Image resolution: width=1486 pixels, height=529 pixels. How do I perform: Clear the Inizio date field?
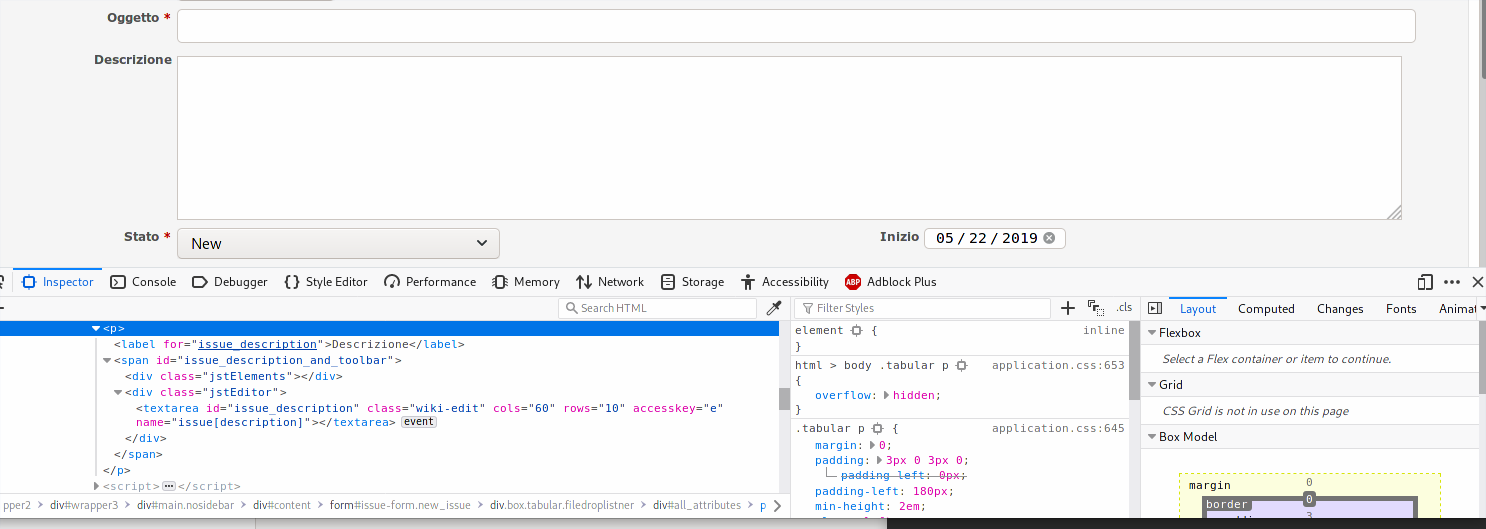[1049, 238]
